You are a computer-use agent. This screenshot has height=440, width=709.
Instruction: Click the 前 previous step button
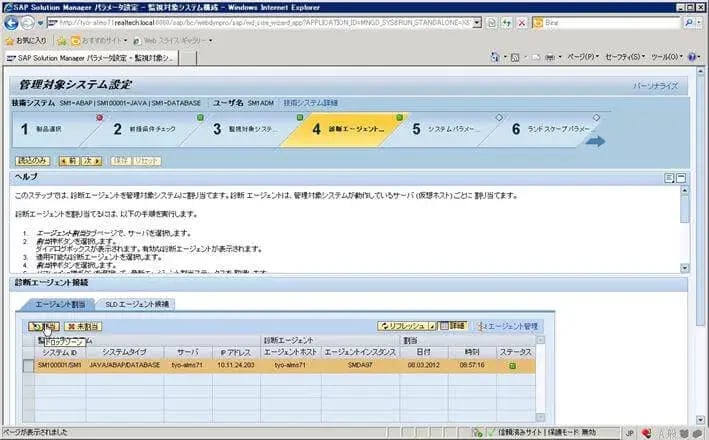coord(69,161)
